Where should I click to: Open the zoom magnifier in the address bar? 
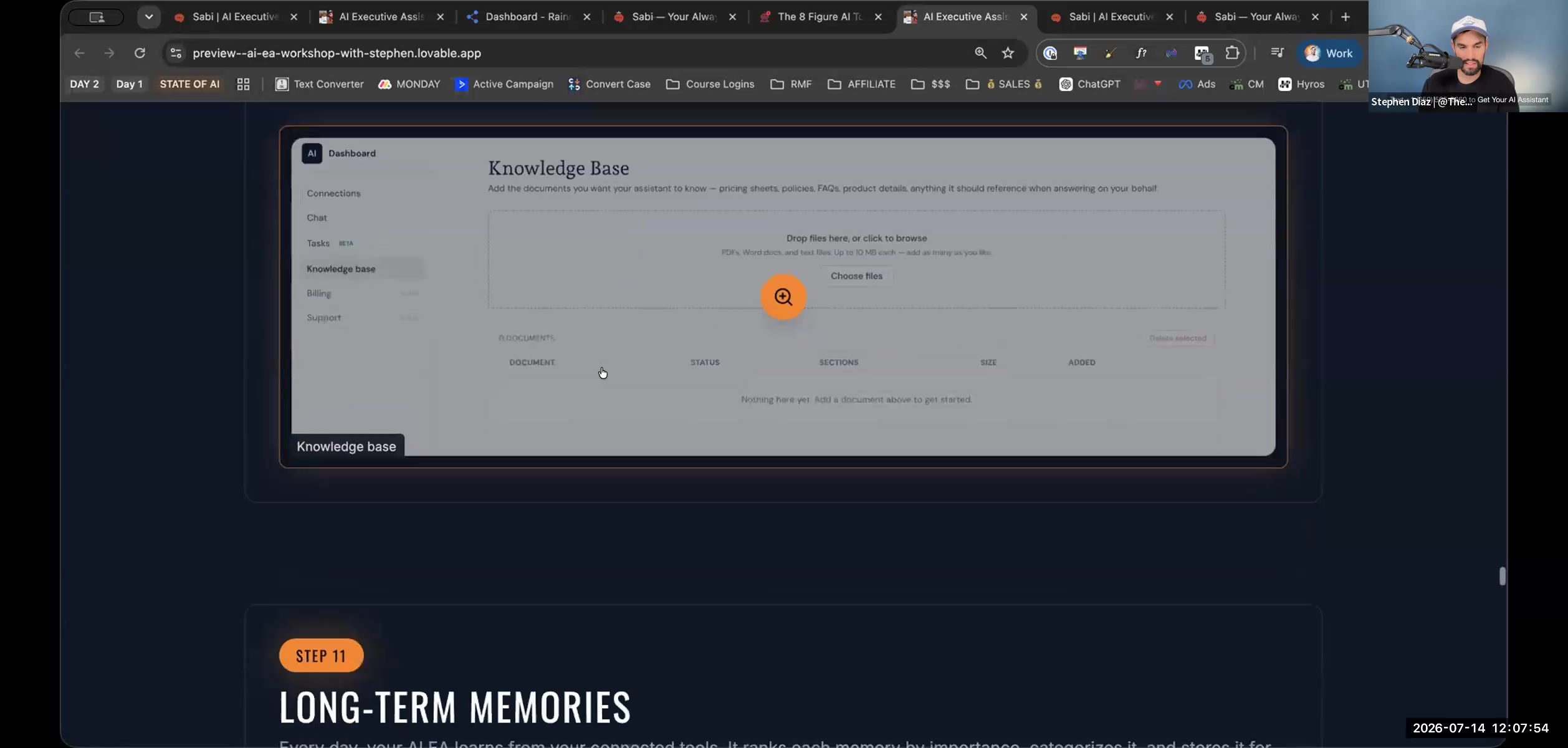(980, 53)
